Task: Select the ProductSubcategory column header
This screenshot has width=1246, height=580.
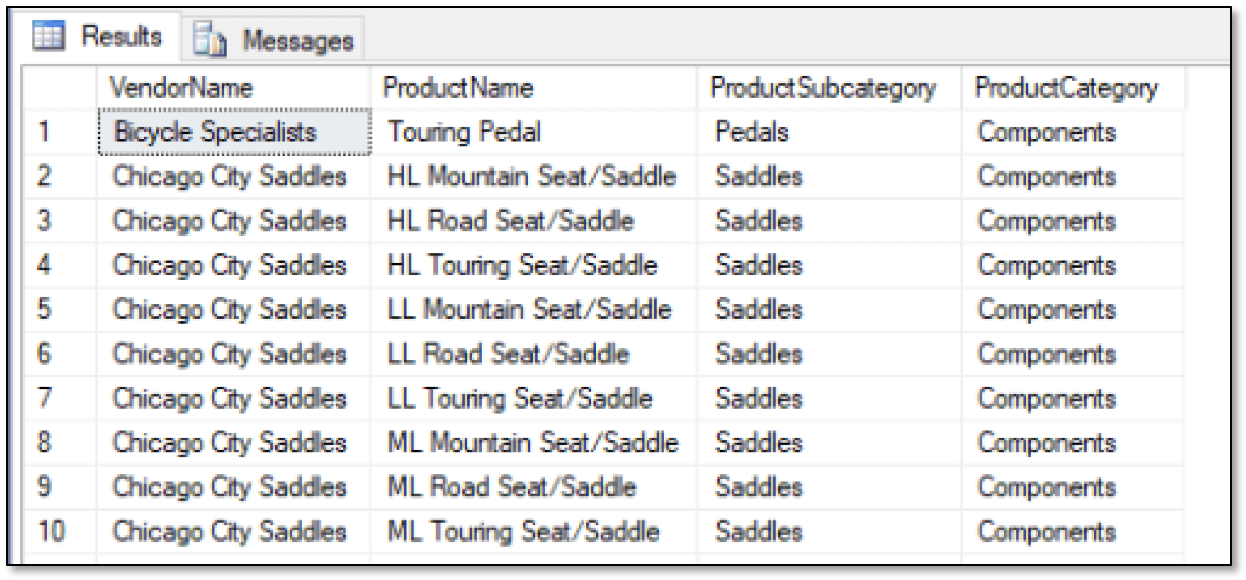Action: [x=830, y=88]
